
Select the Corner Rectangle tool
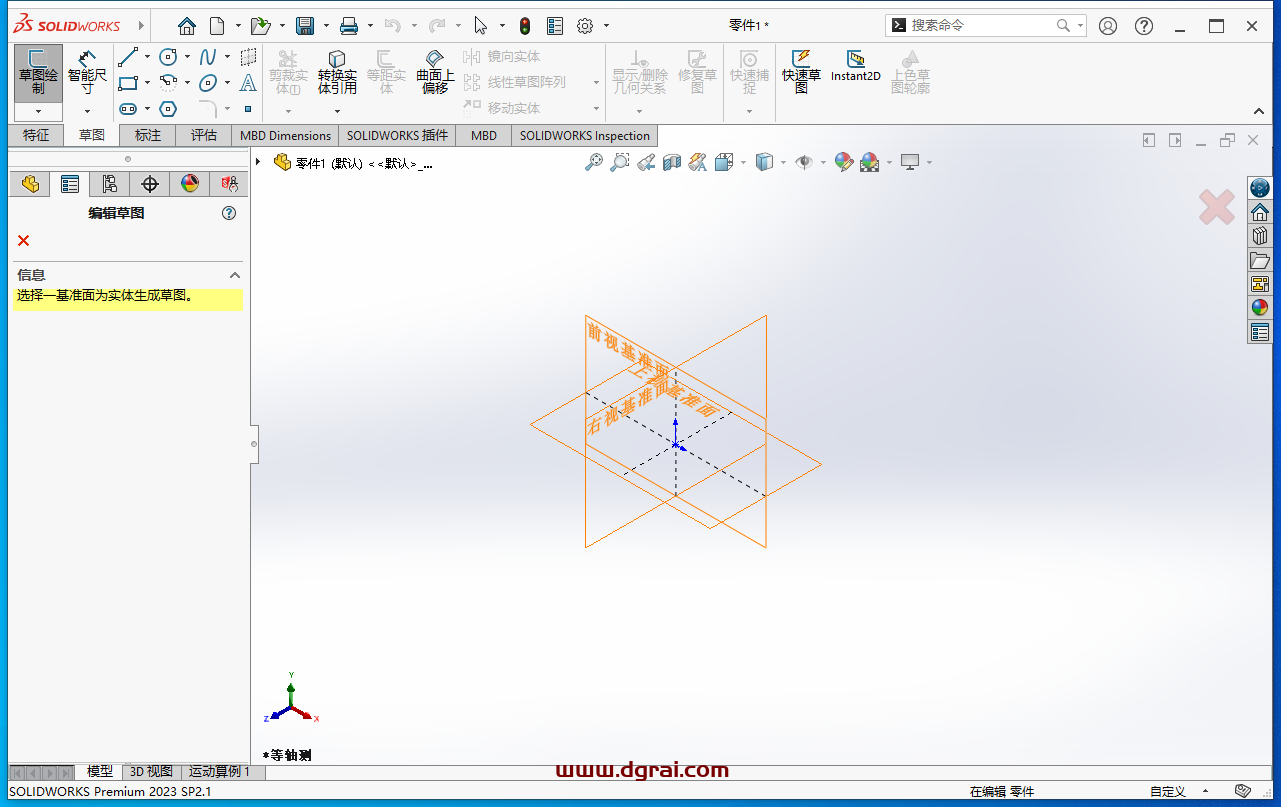coord(128,83)
